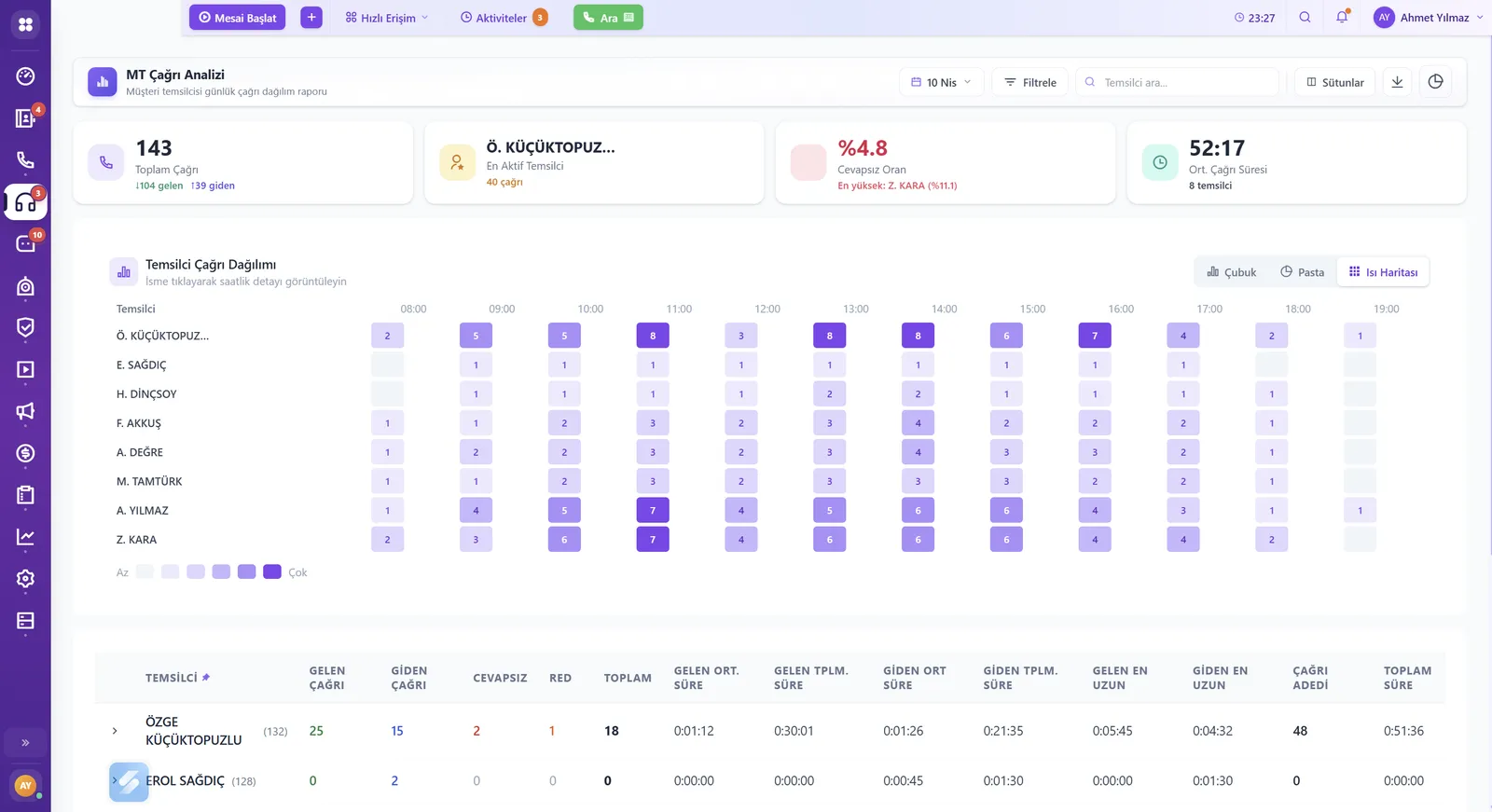Open the notifications bell

[x=1342, y=18]
